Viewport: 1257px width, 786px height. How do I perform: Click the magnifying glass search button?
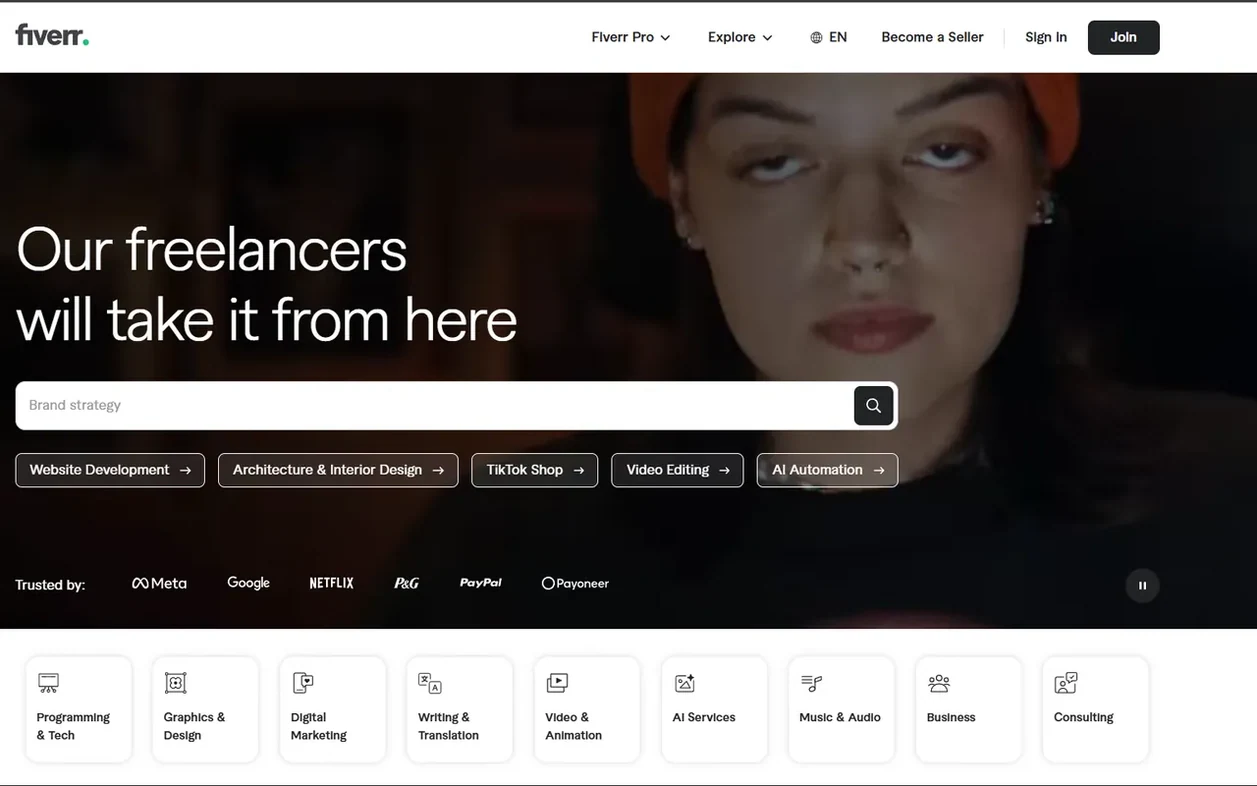point(873,405)
